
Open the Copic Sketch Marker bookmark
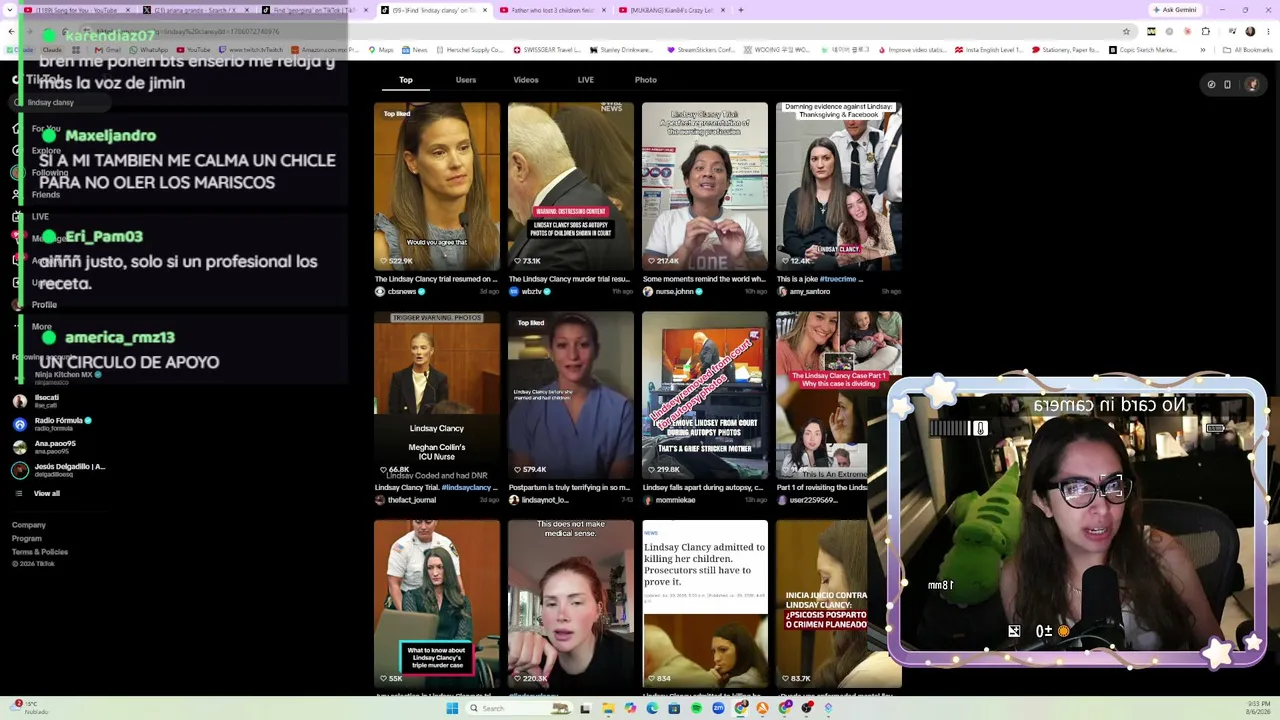(x=1142, y=50)
